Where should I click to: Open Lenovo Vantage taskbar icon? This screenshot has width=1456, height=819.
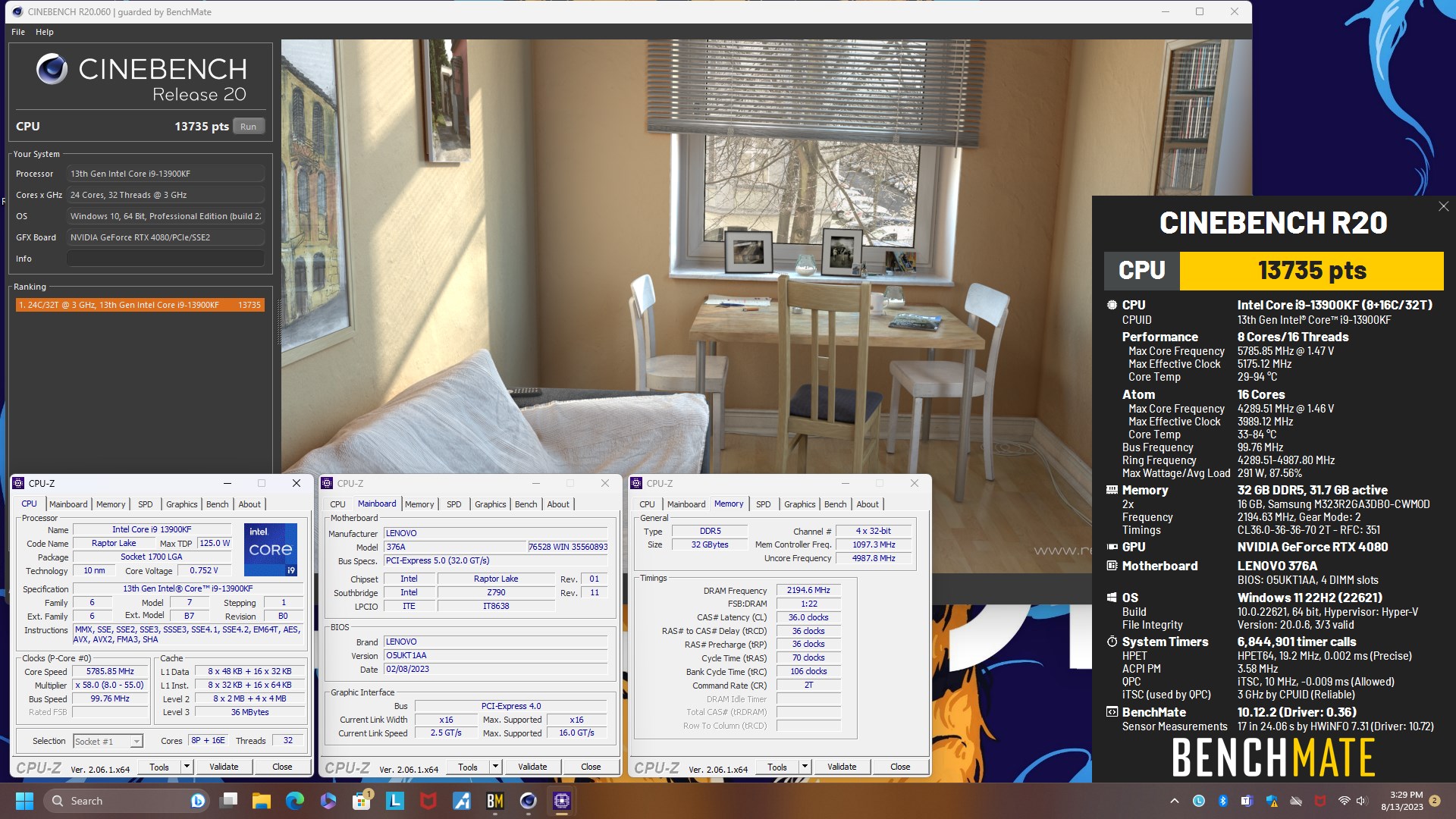pyautogui.click(x=395, y=801)
